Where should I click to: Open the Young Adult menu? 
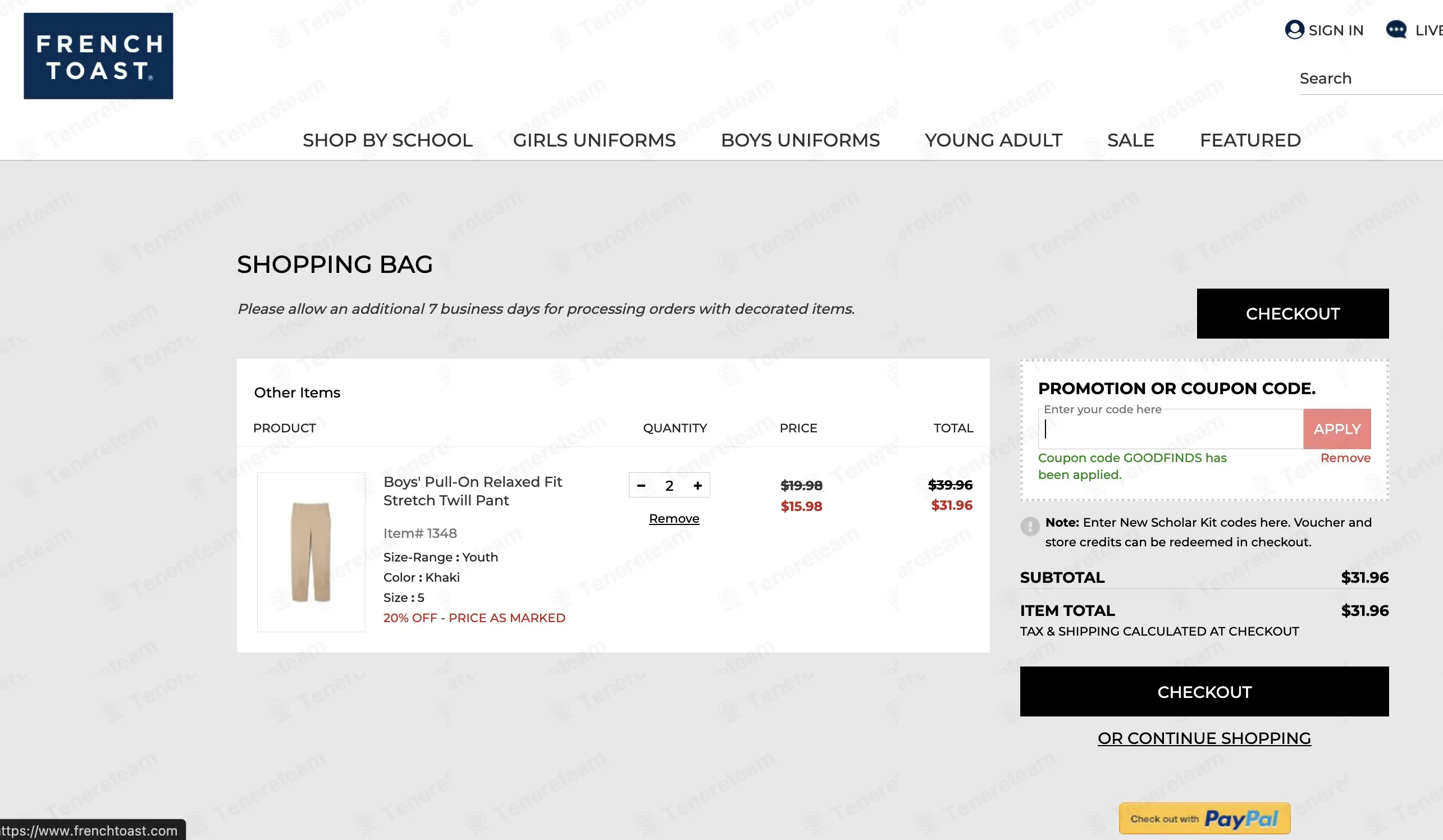point(993,140)
